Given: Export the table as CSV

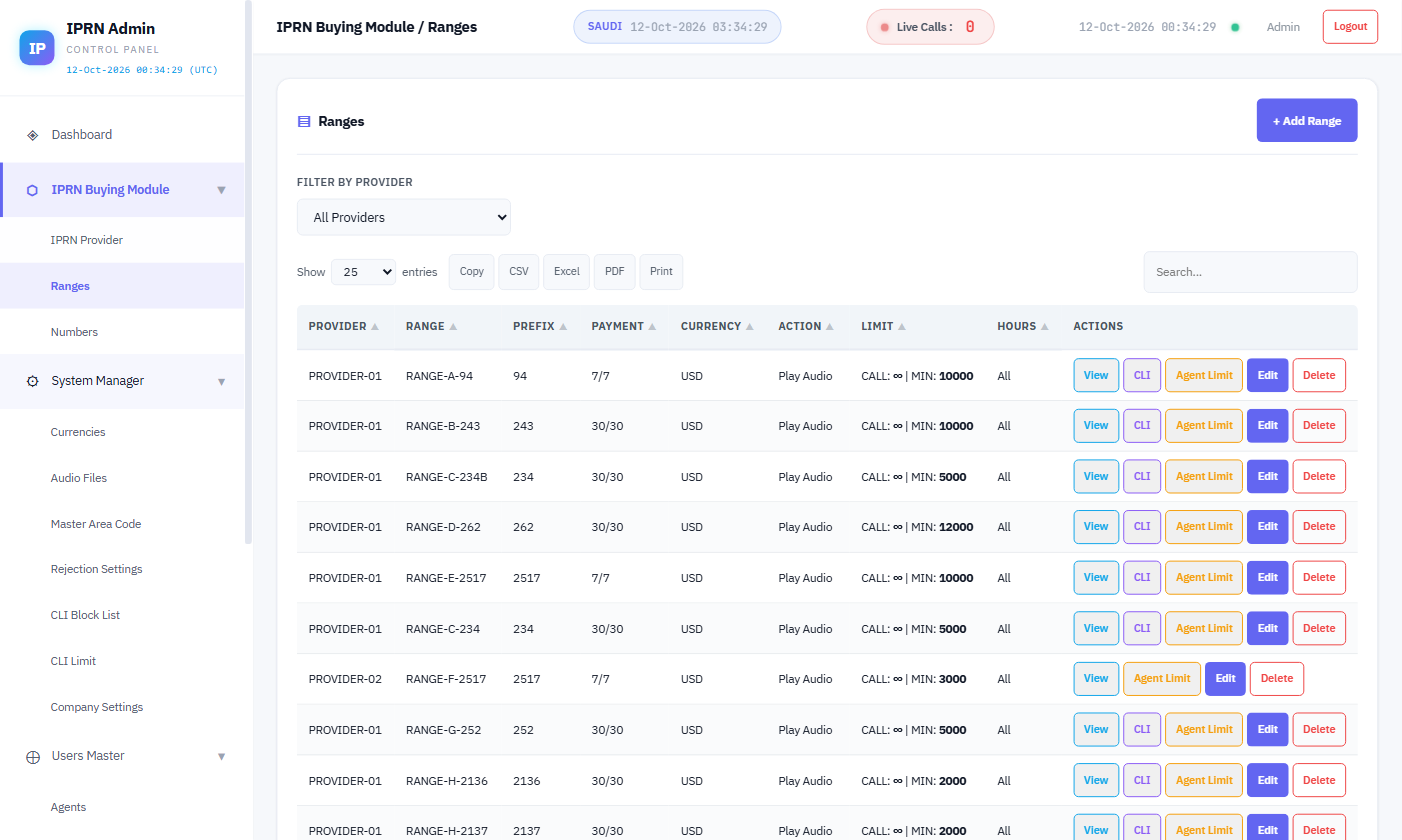Looking at the screenshot, I should [x=519, y=272].
